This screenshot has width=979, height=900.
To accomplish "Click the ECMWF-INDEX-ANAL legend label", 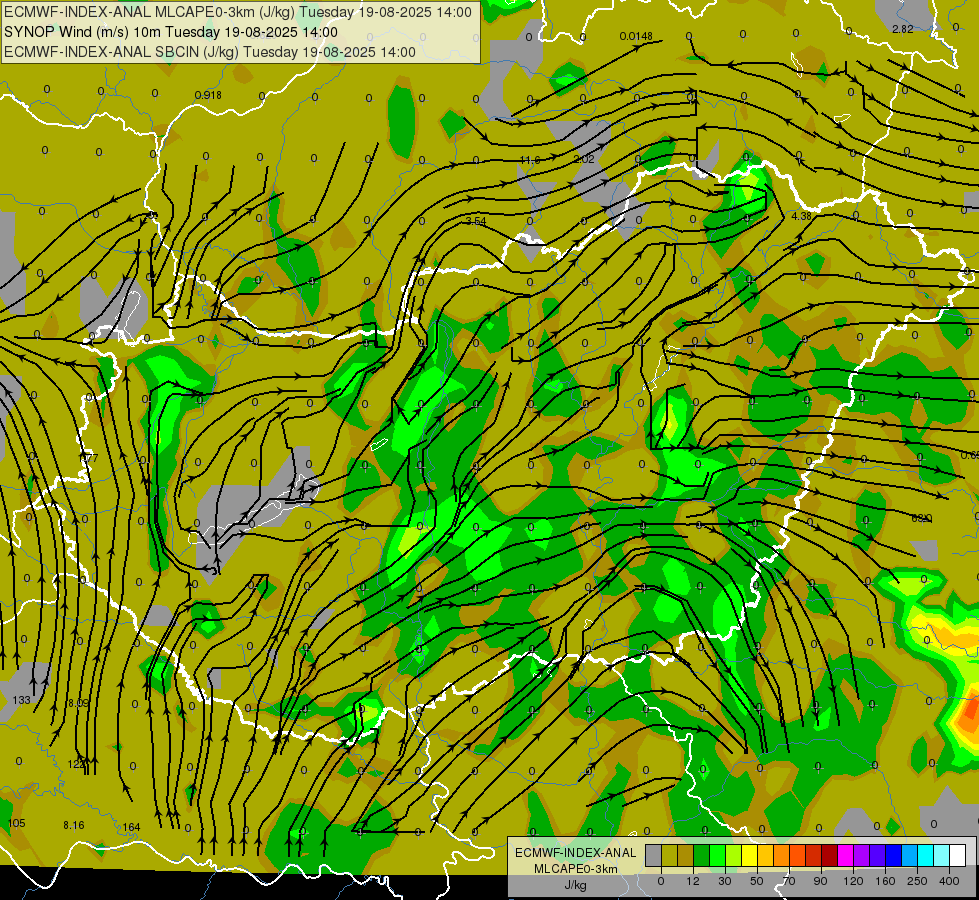I will (x=576, y=853).
